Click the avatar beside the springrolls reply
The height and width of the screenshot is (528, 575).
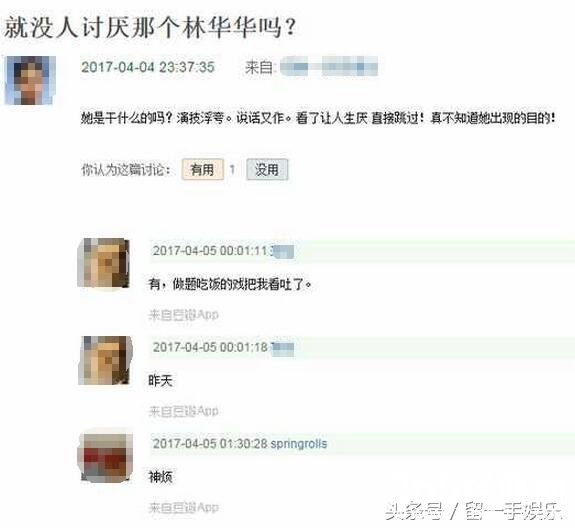click(x=106, y=457)
